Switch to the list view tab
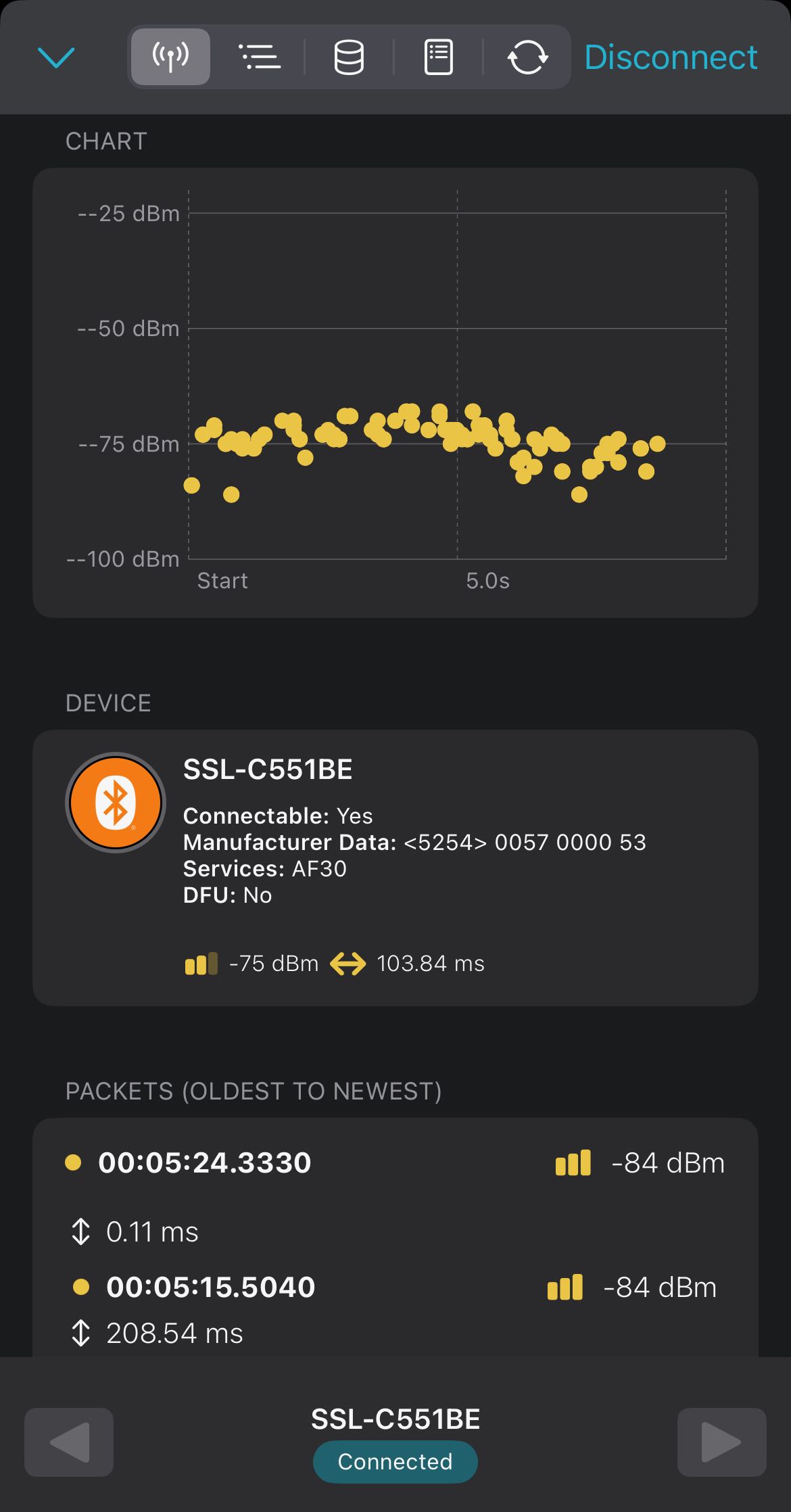This screenshot has width=791, height=1512. (x=260, y=57)
